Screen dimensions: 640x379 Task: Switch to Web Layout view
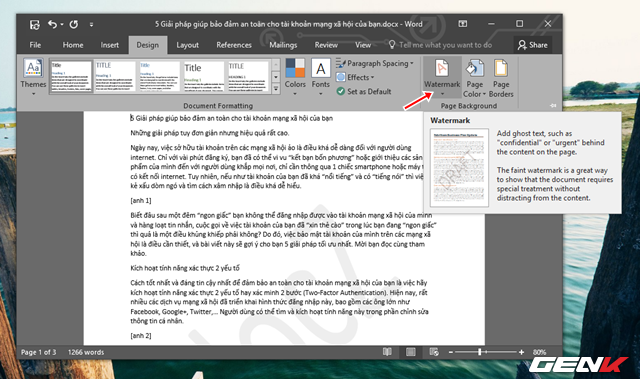coord(434,352)
